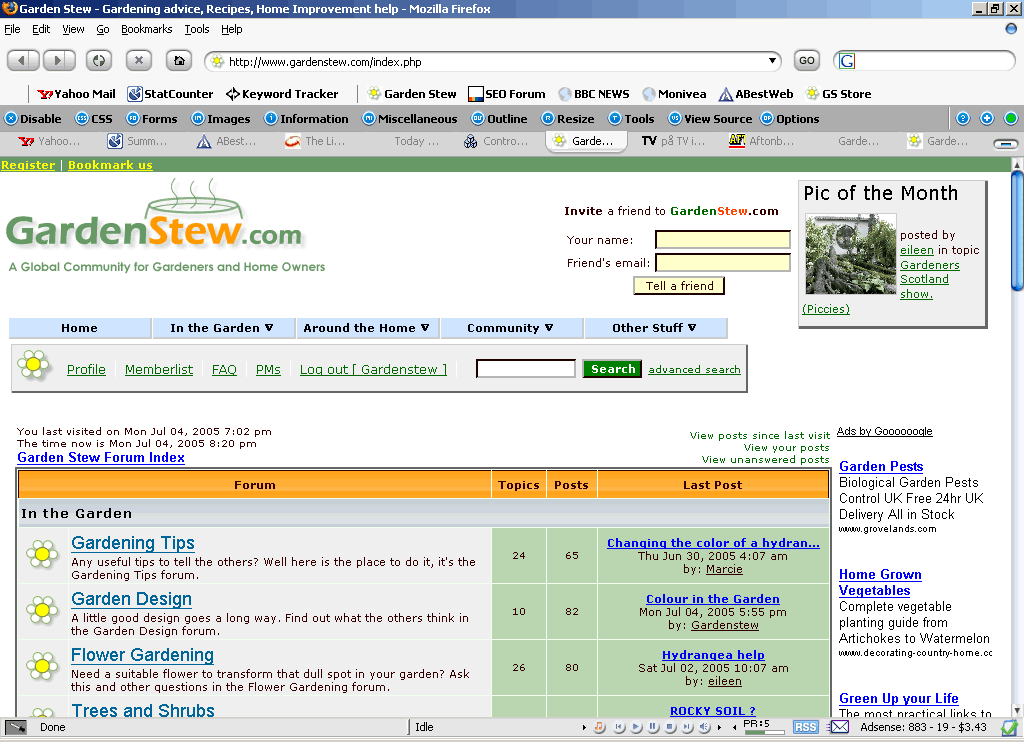
Task: Open the mail envelope icon in status bar
Action: pyautogui.click(x=839, y=727)
